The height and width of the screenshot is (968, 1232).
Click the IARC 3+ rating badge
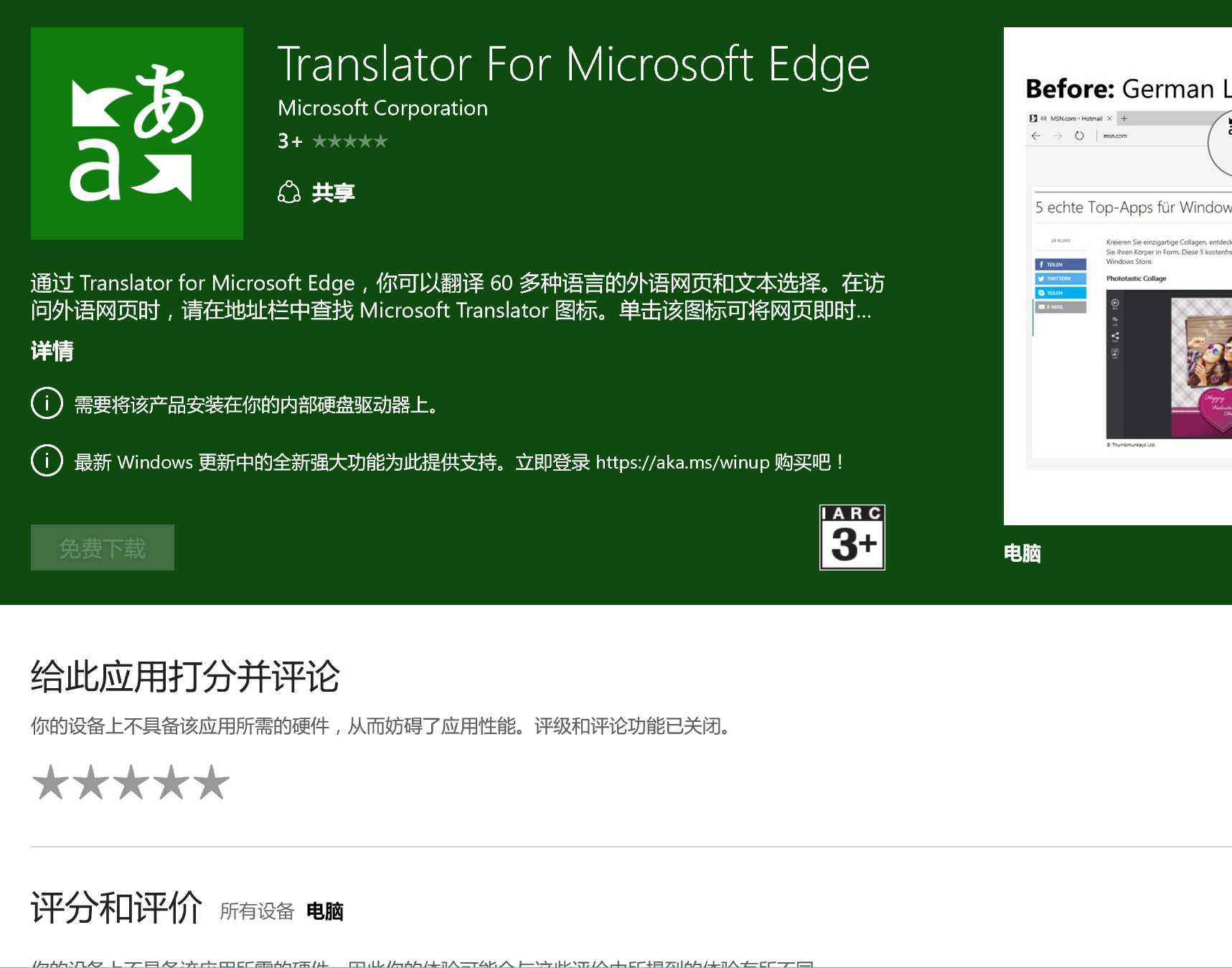tap(852, 537)
